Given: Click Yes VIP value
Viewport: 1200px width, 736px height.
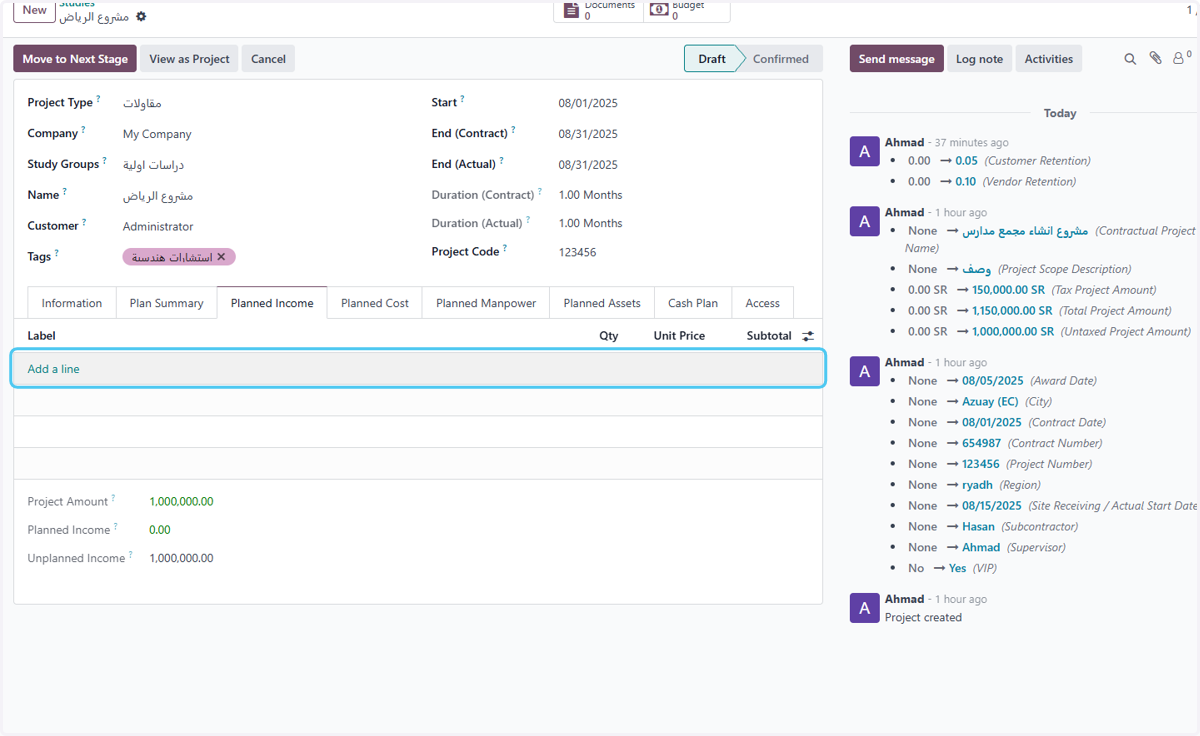Looking at the screenshot, I should tap(958, 568).
